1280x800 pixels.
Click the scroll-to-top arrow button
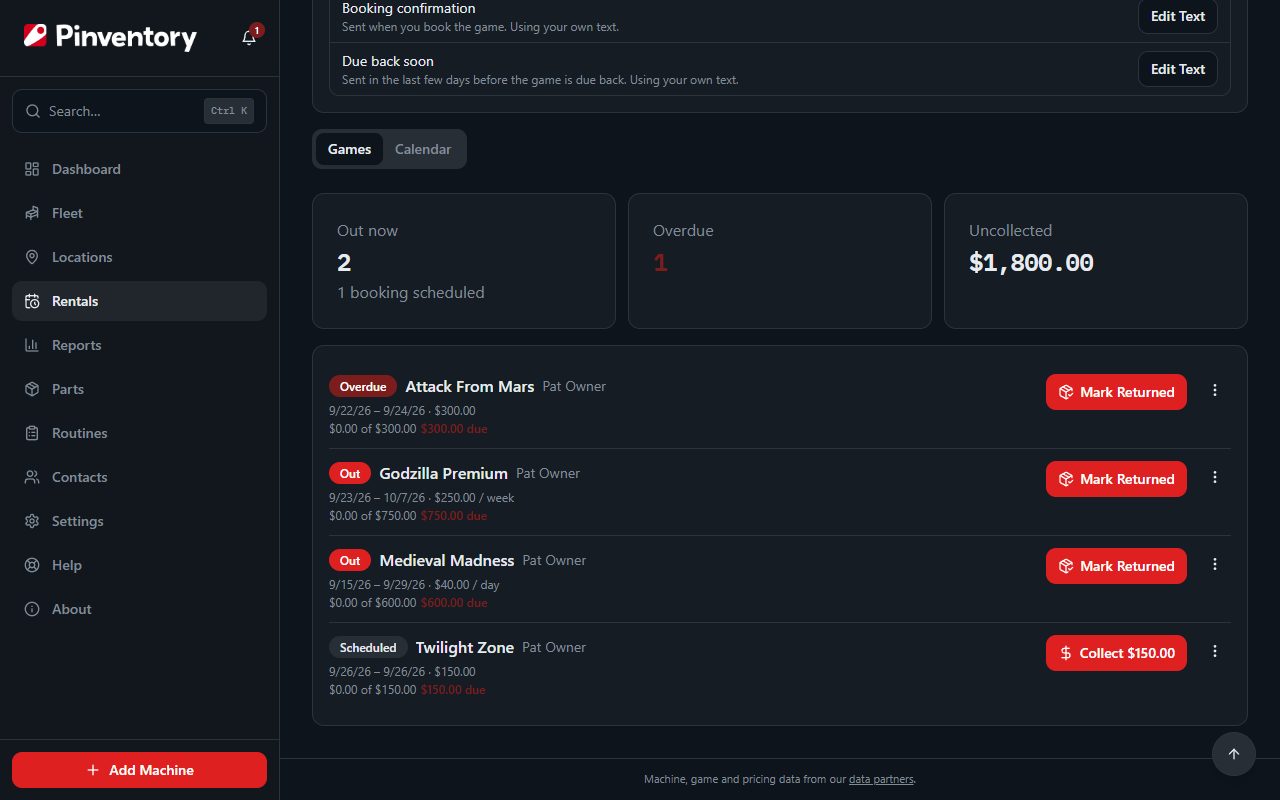click(1233, 754)
